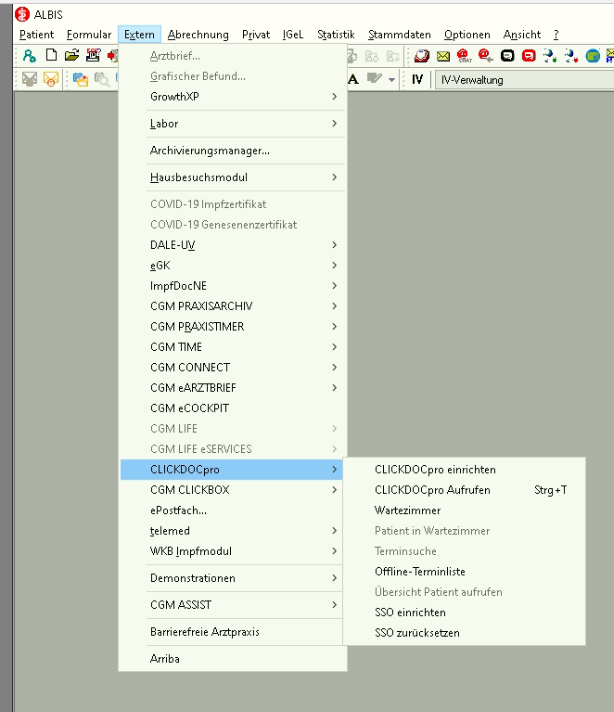Open the Formular menu
The width and height of the screenshot is (614, 712).
89,35
